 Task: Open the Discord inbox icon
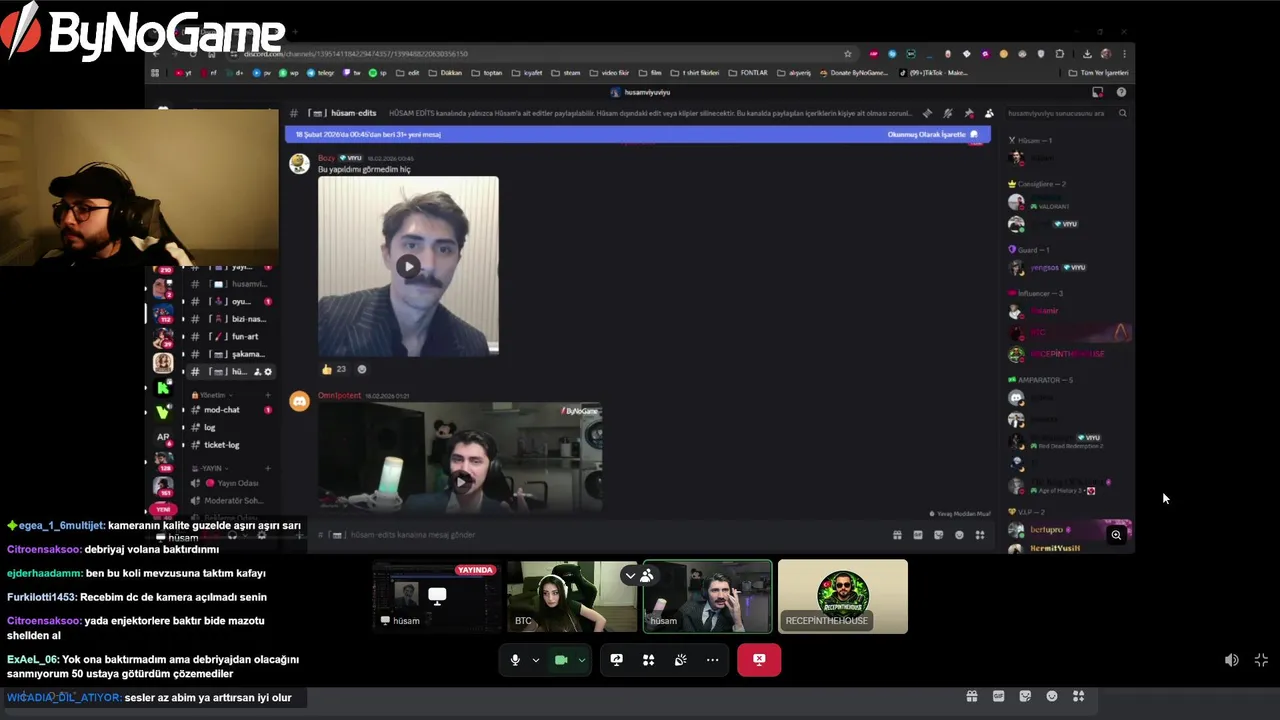[x=1097, y=92]
